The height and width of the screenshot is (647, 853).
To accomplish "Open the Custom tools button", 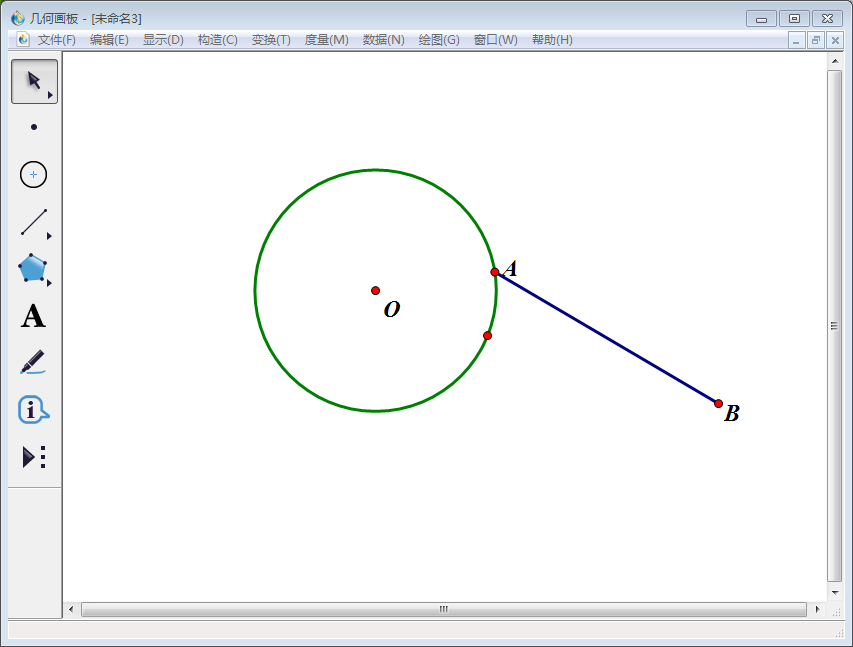I will tap(34, 457).
